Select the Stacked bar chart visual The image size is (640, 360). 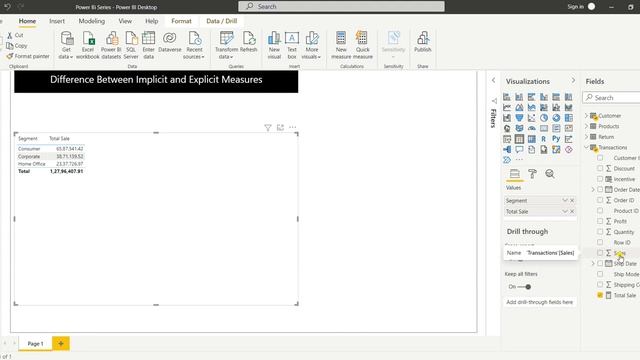(507, 97)
